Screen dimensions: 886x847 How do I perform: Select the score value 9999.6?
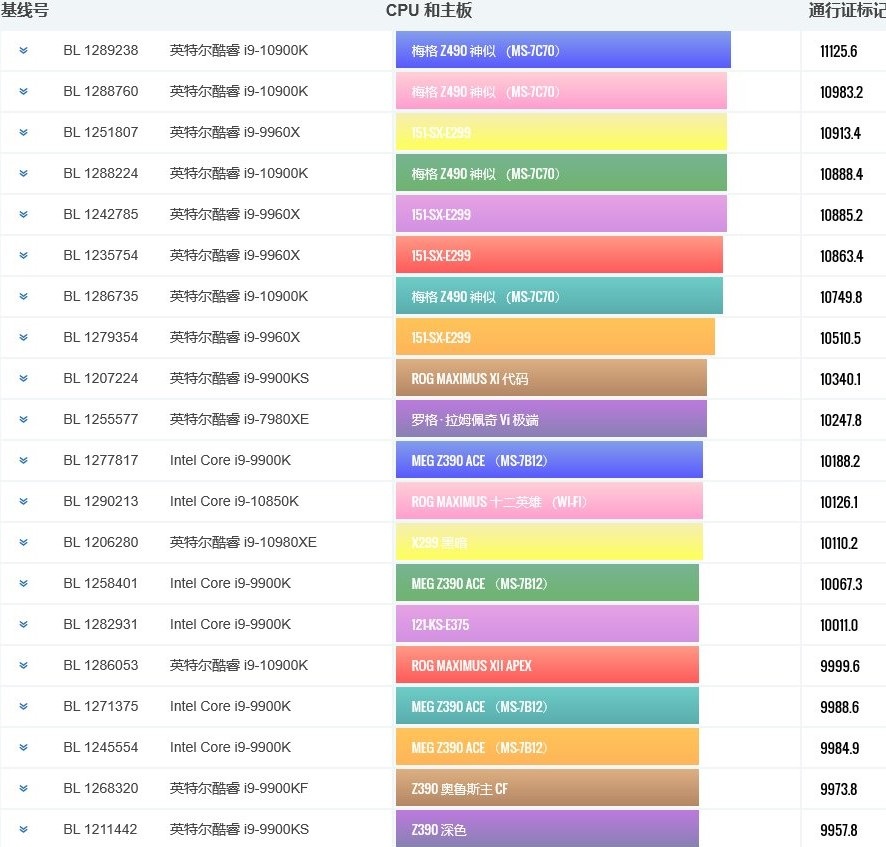click(x=840, y=666)
